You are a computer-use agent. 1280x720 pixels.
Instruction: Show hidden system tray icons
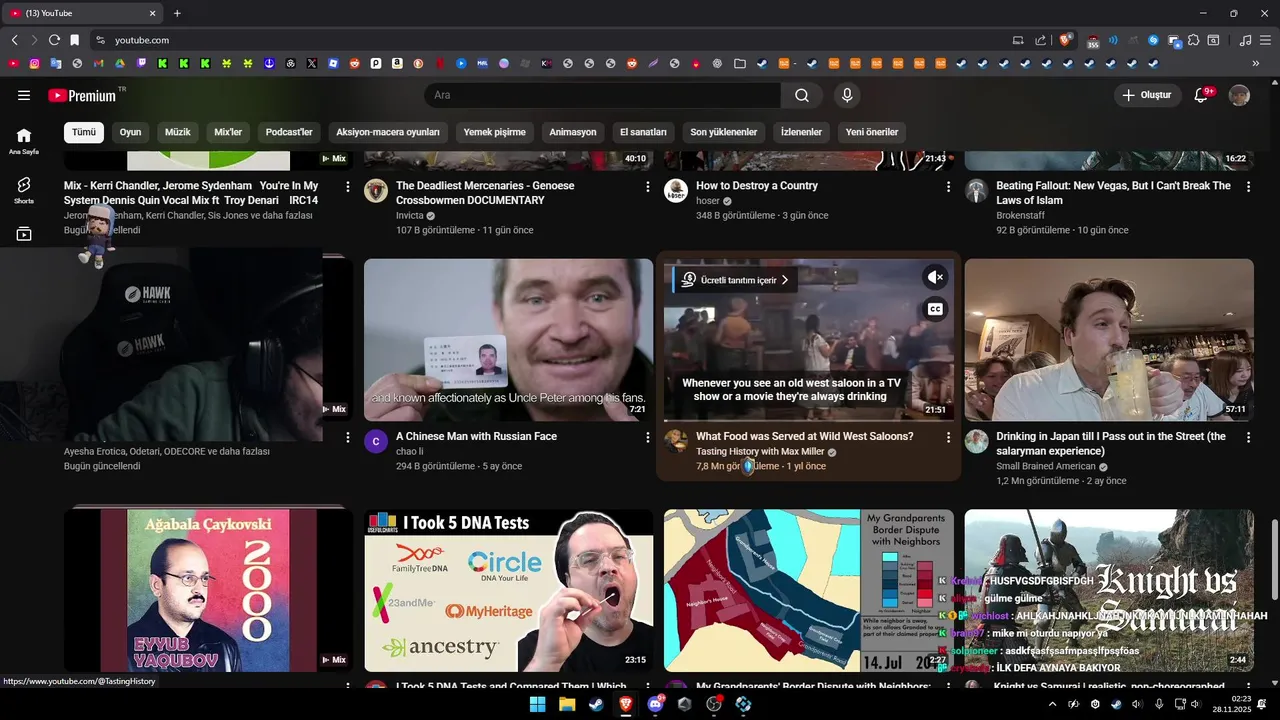tap(1052, 704)
